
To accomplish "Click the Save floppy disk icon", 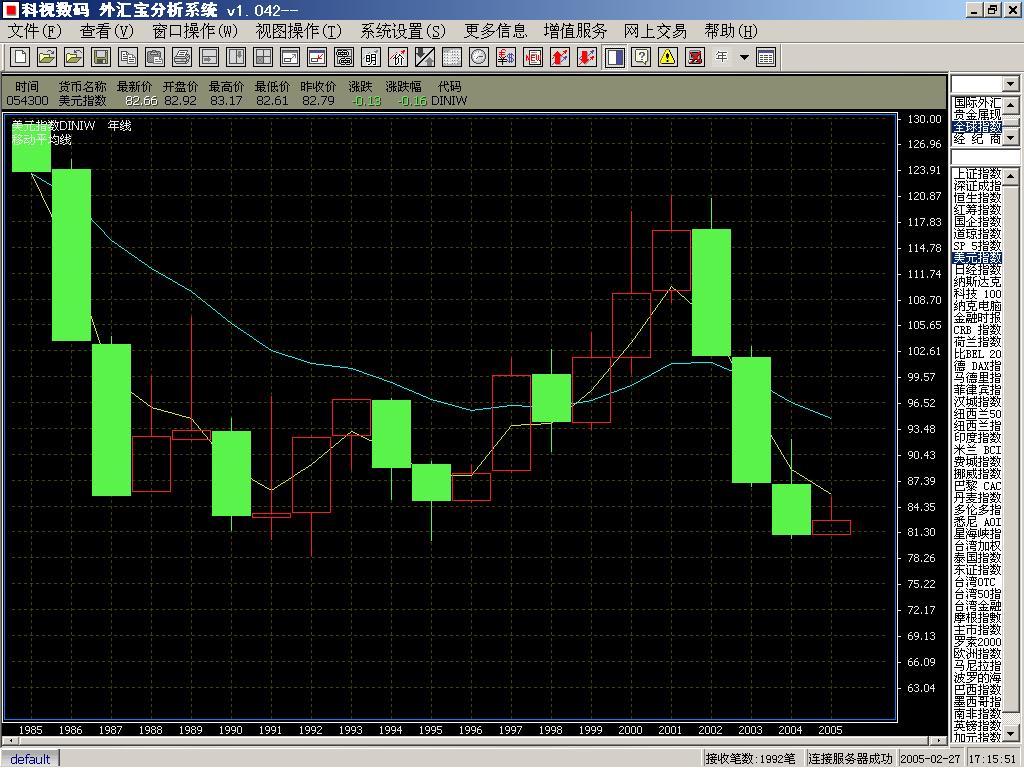I will 101,57.
